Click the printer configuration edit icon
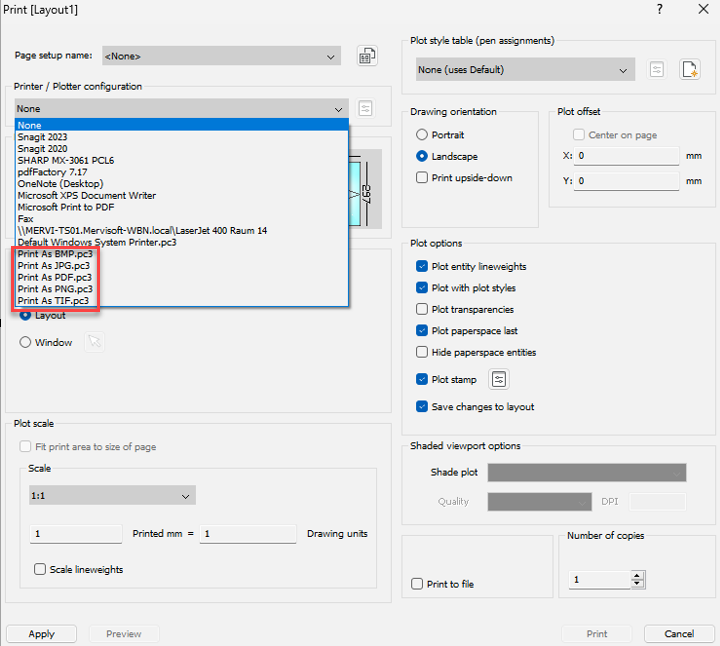 coord(366,108)
